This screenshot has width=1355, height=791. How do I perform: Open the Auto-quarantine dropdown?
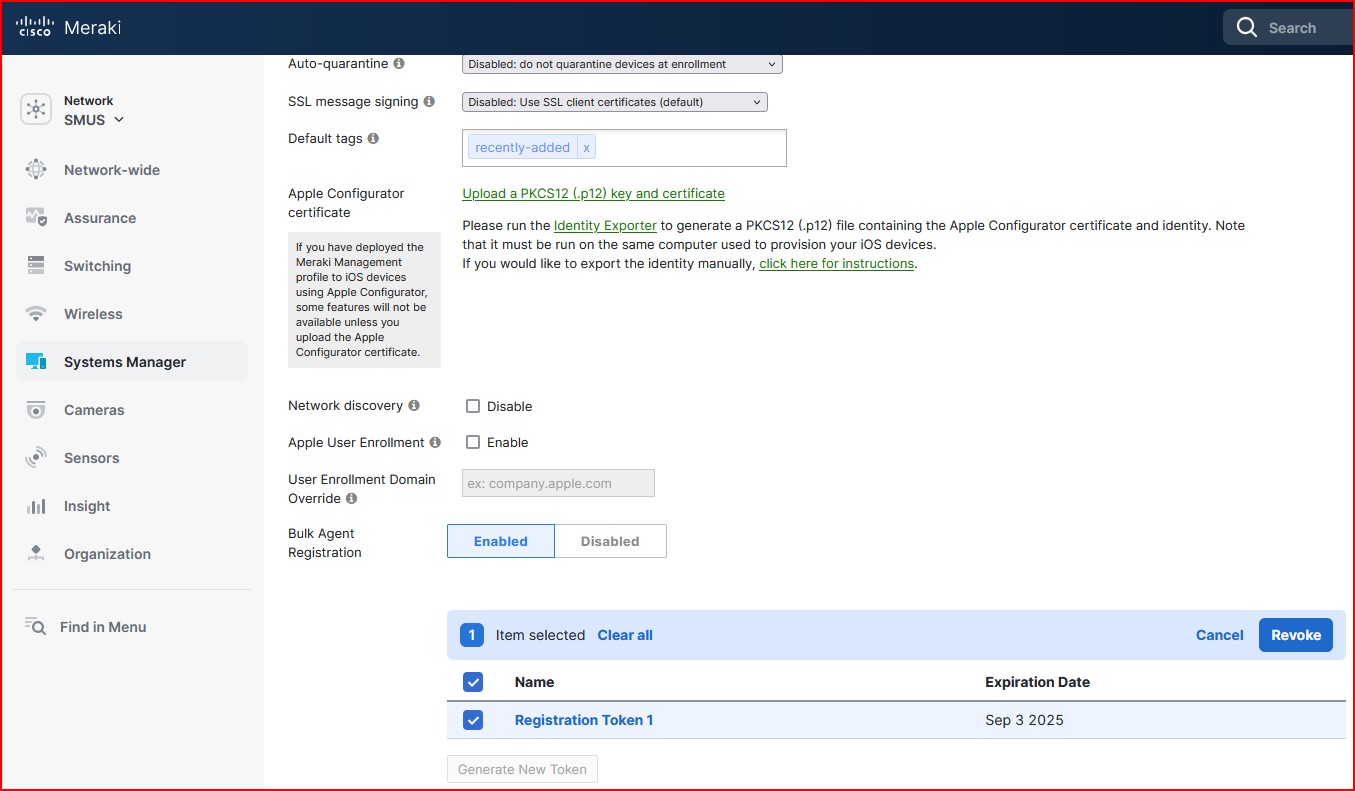(622, 64)
